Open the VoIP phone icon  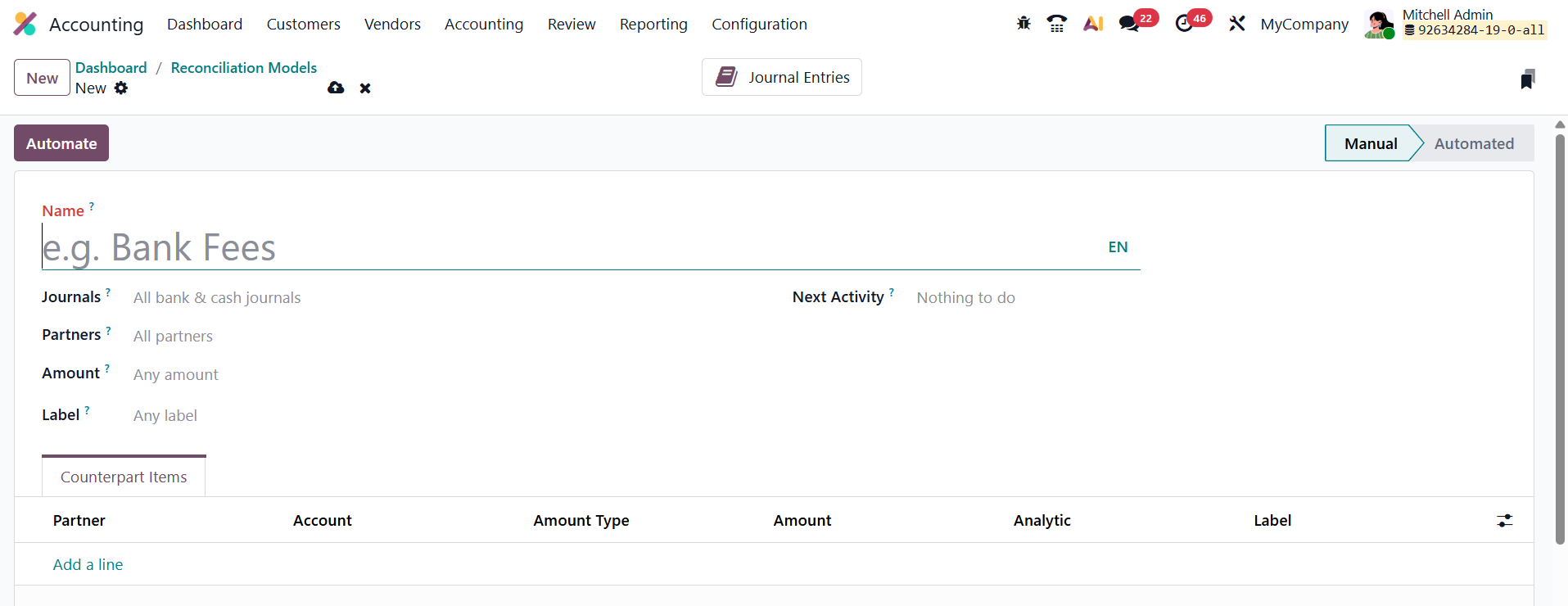[1057, 24]
